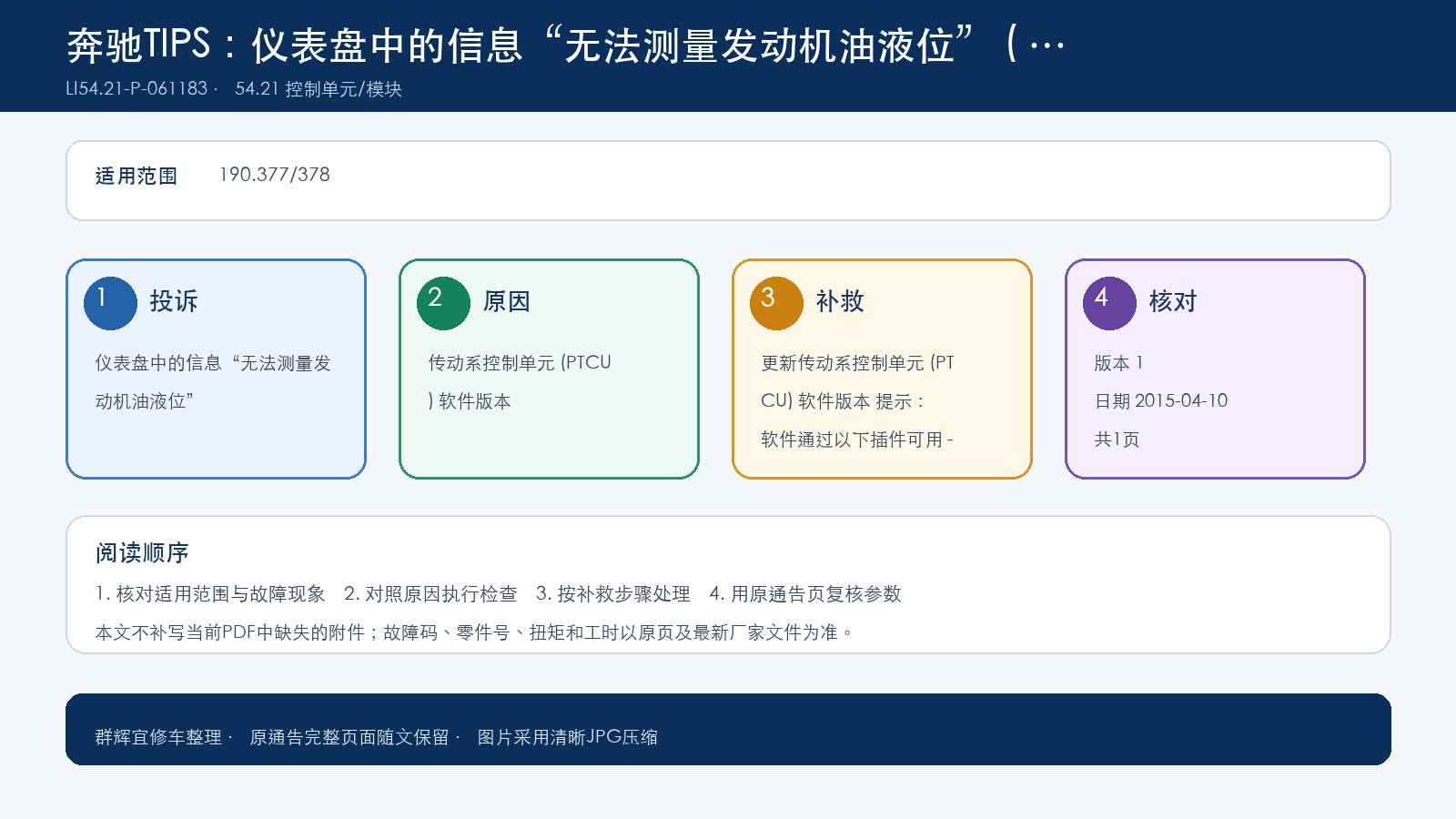Click the 版本 1 line

click(x=1118, y=363)
